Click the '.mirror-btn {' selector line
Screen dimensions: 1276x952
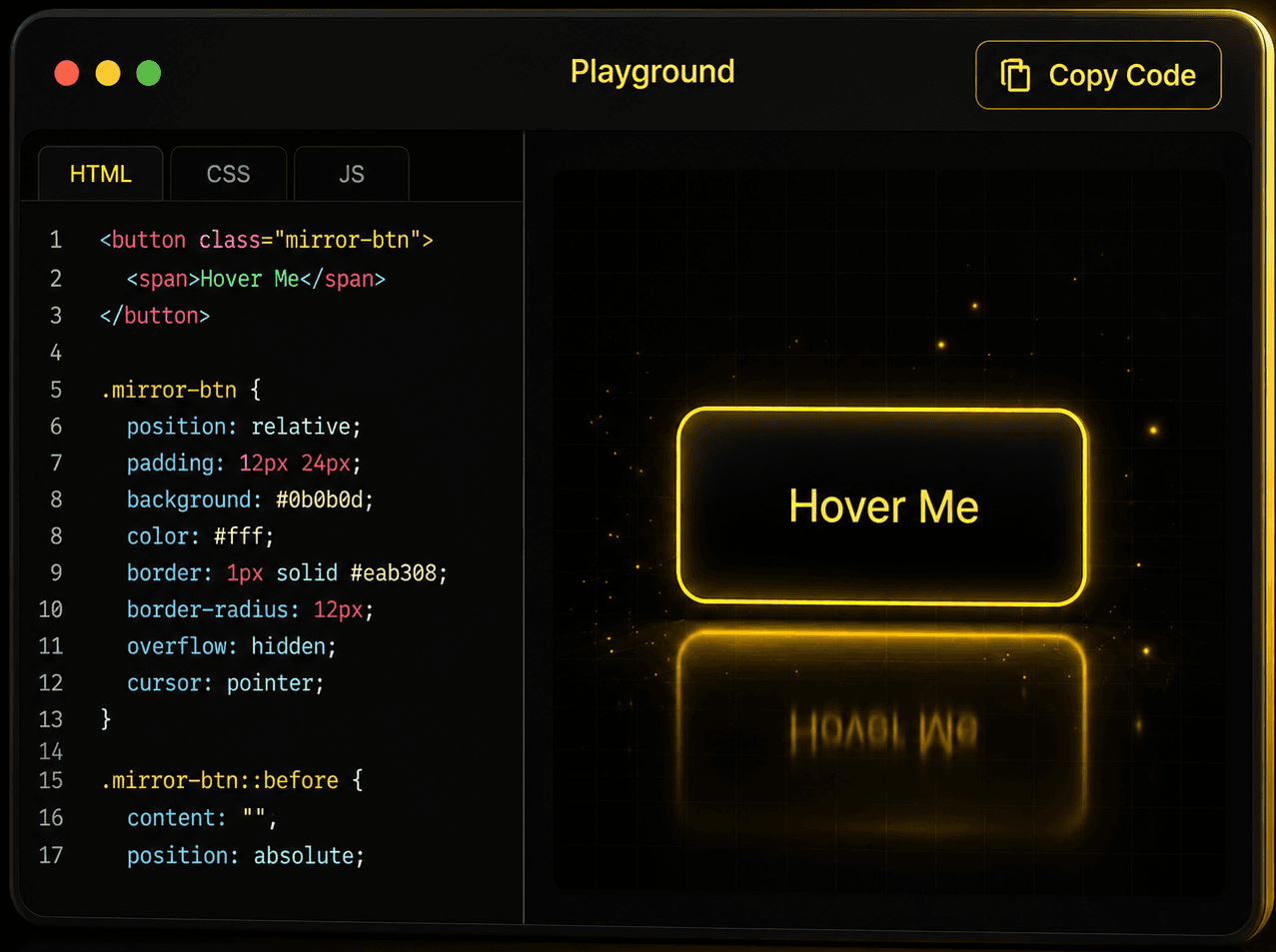point(181,390)
